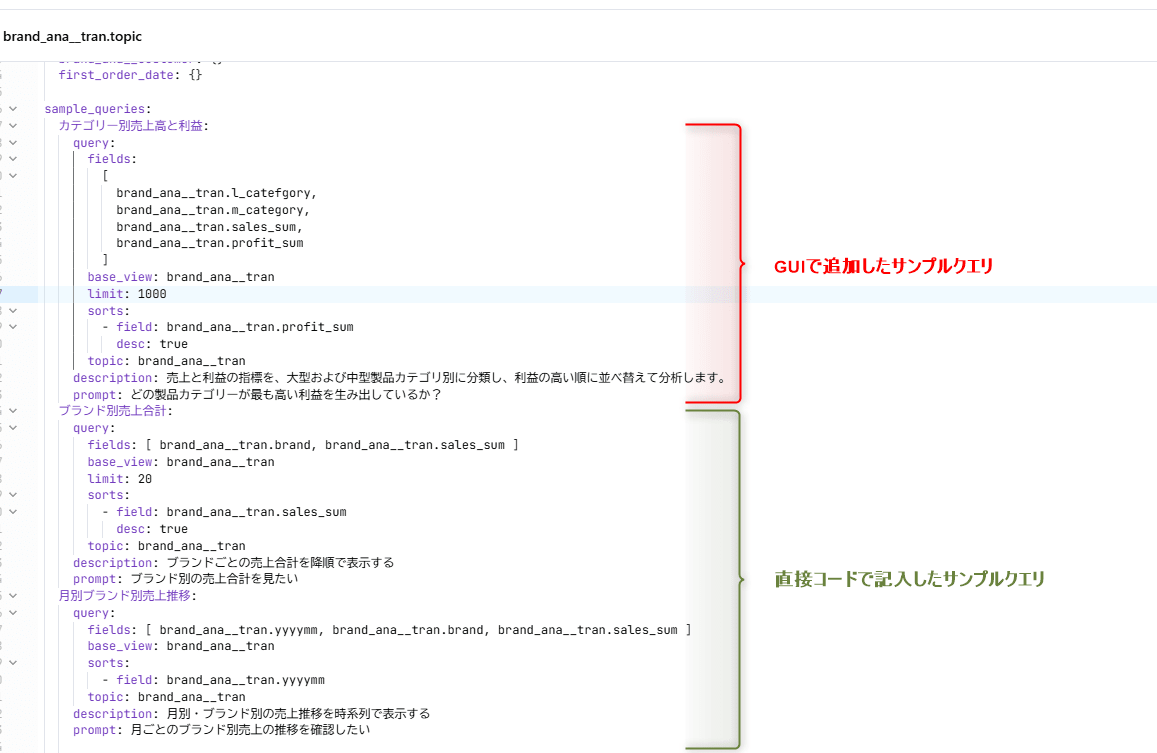The image size is (1157, 753).
Task: Click the limit: 20 line
Action: point(120,478)
